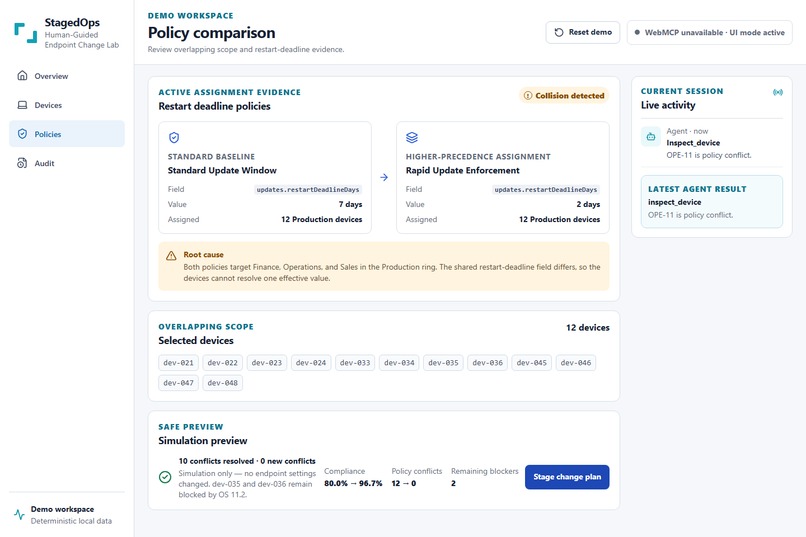Image resolution: width=806 pixels, height=537 pixels.
Task: Click the Stage change plan button
Action: point(567,477)
